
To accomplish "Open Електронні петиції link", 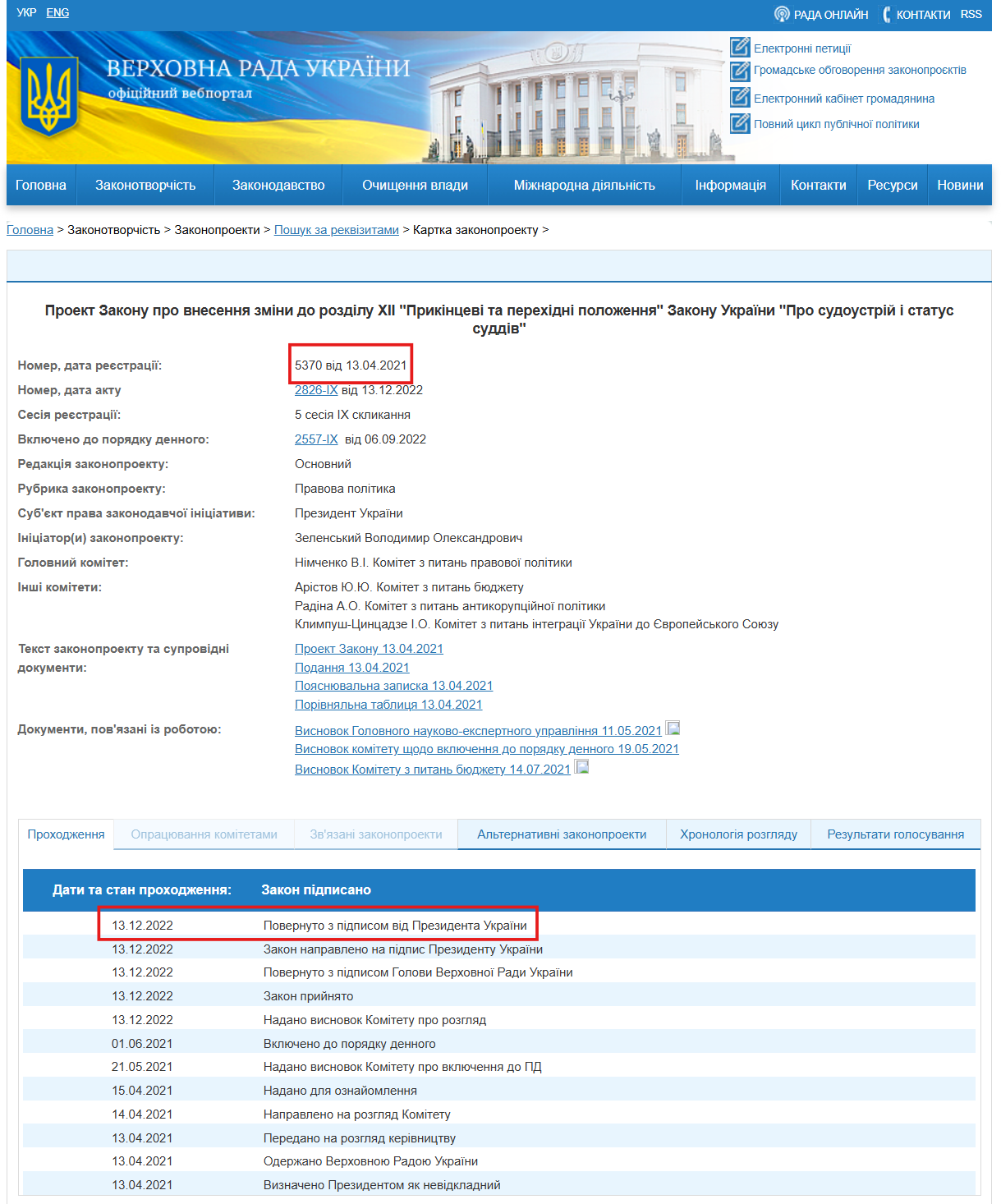I will 802,48.
